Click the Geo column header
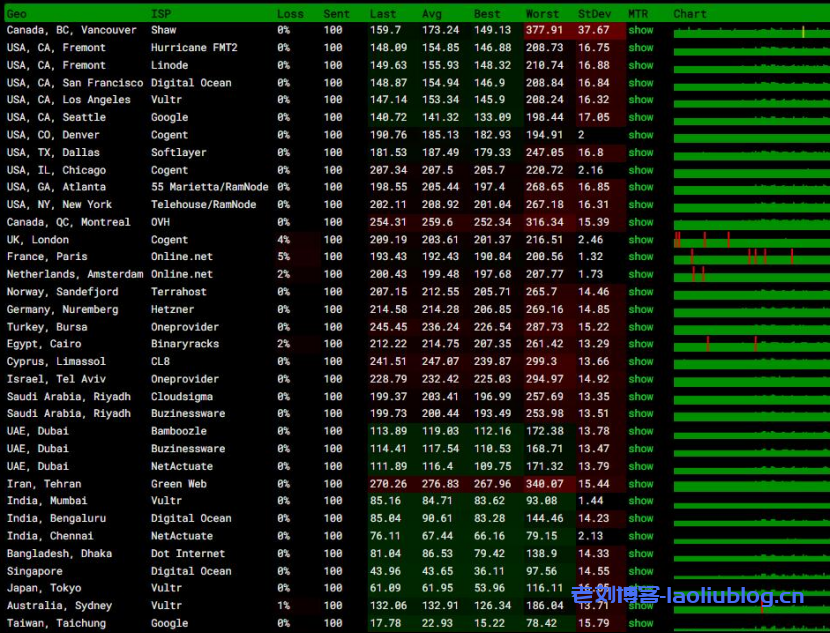Viewport: 830px width, 633px height. click(17, 14)
